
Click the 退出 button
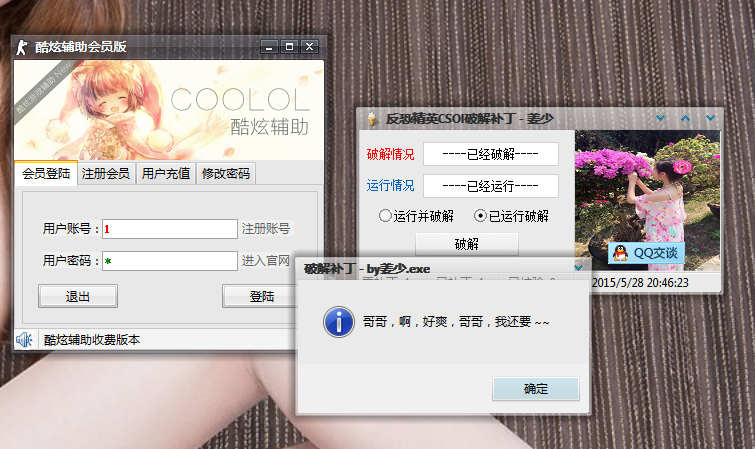click(78, 296)
